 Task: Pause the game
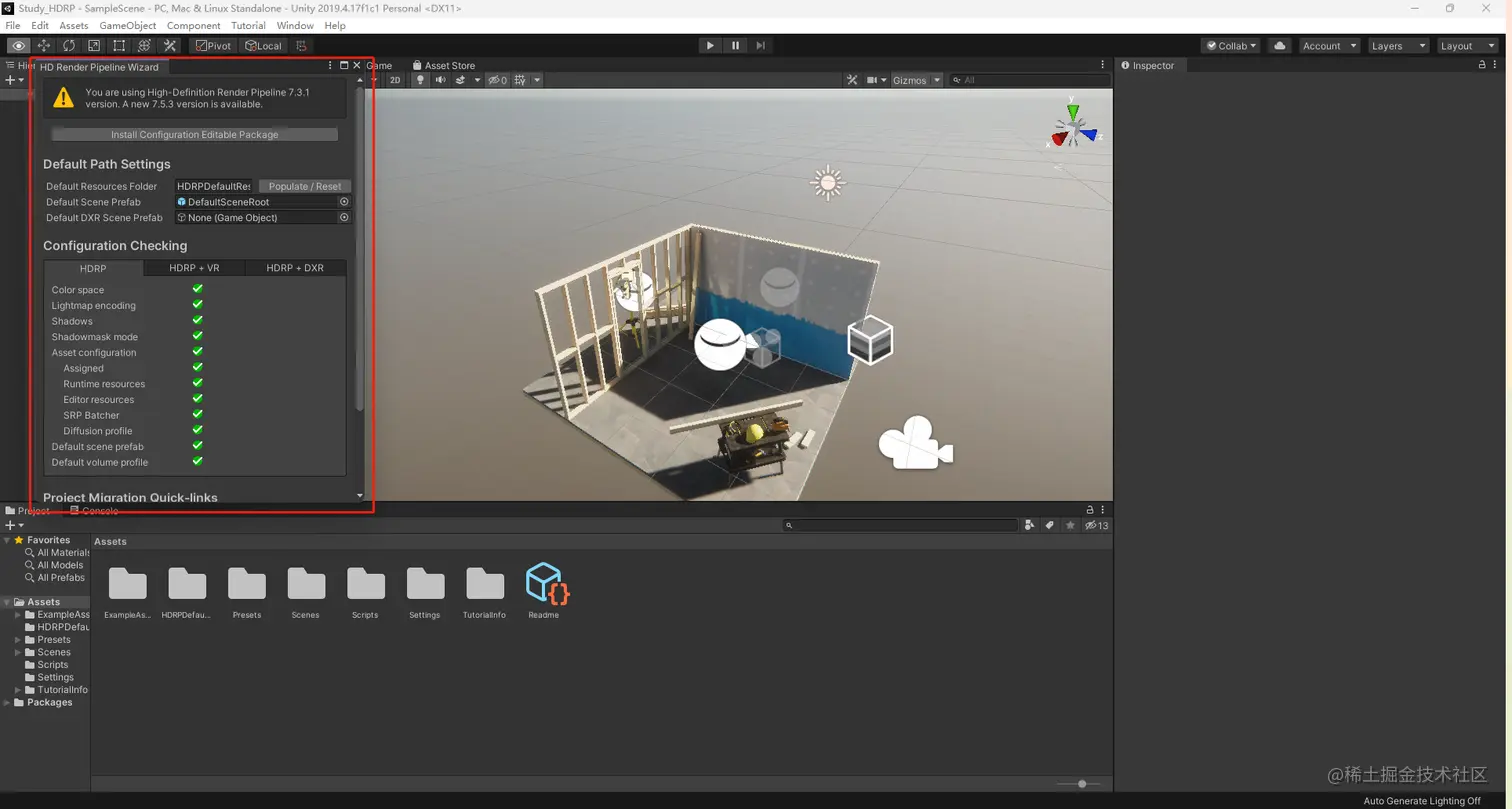coord(736,46)
